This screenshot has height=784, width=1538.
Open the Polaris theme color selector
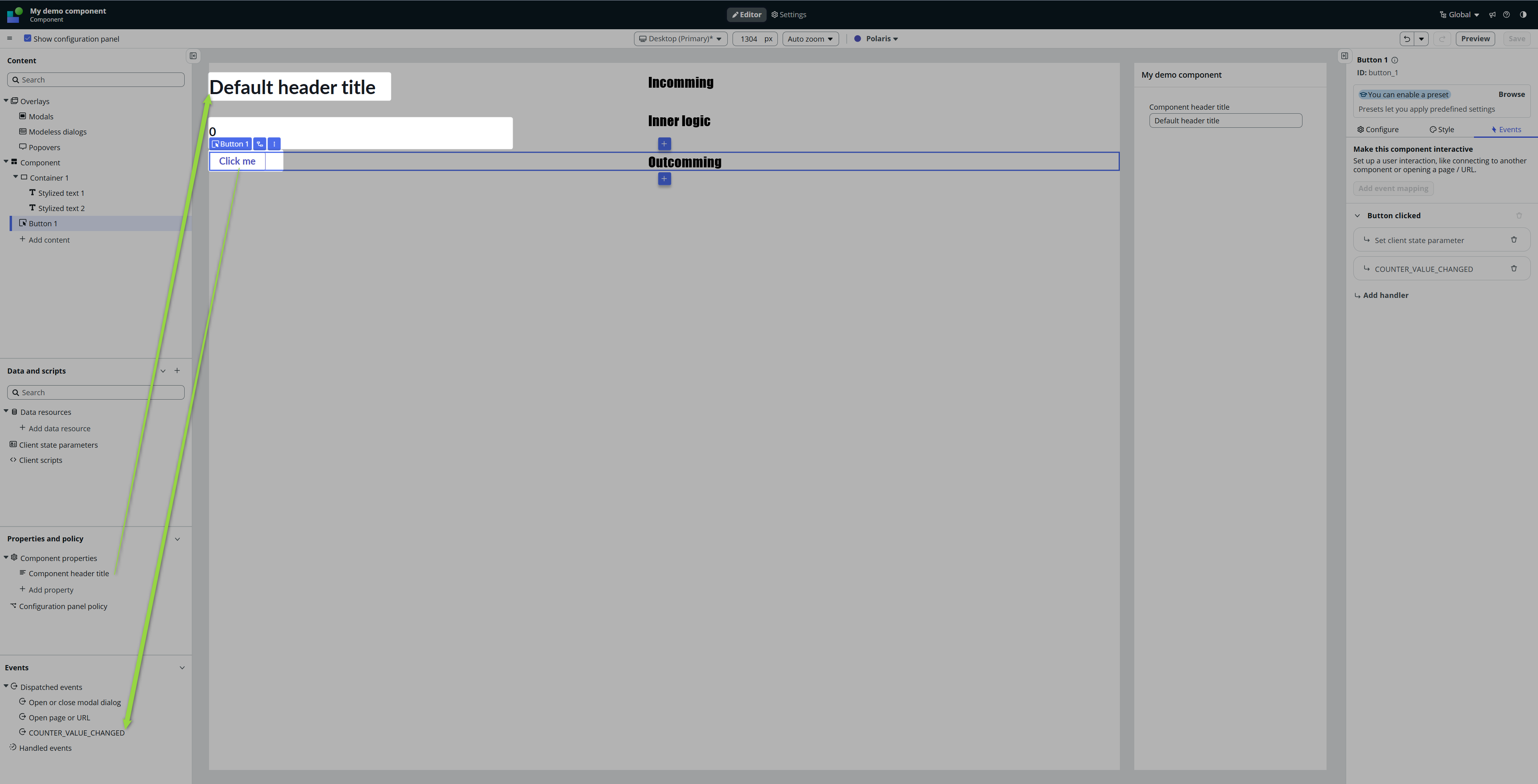tap(876, 39)
